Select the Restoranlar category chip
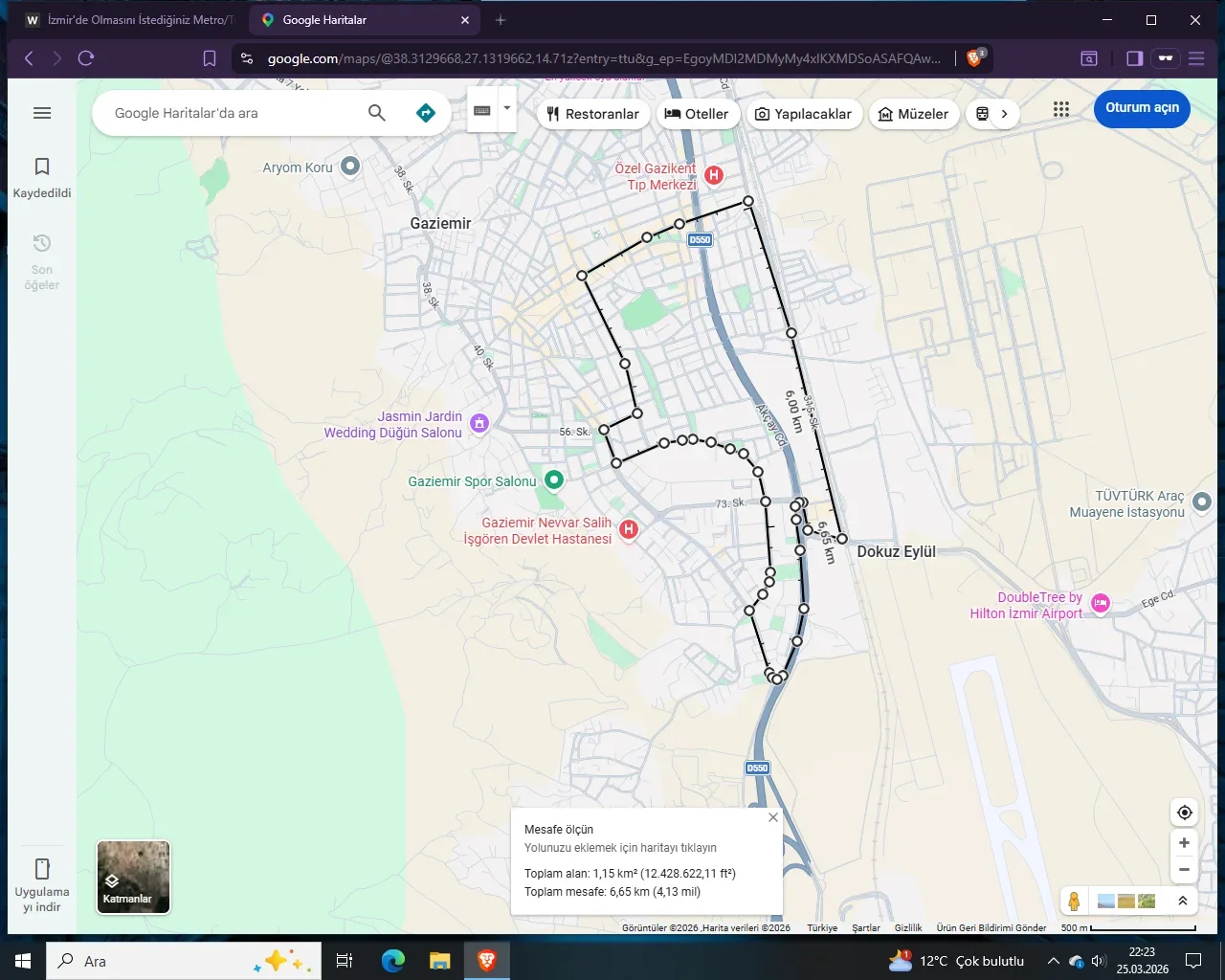1225x980 pixels. 592,114
